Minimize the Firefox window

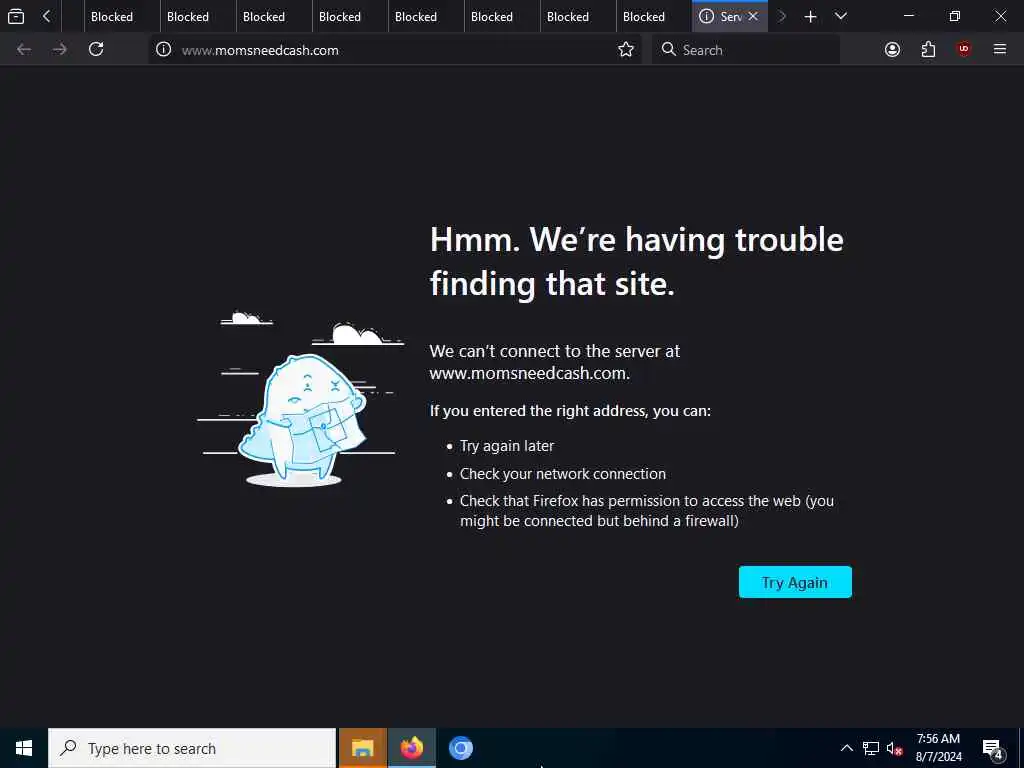point(909,16)
